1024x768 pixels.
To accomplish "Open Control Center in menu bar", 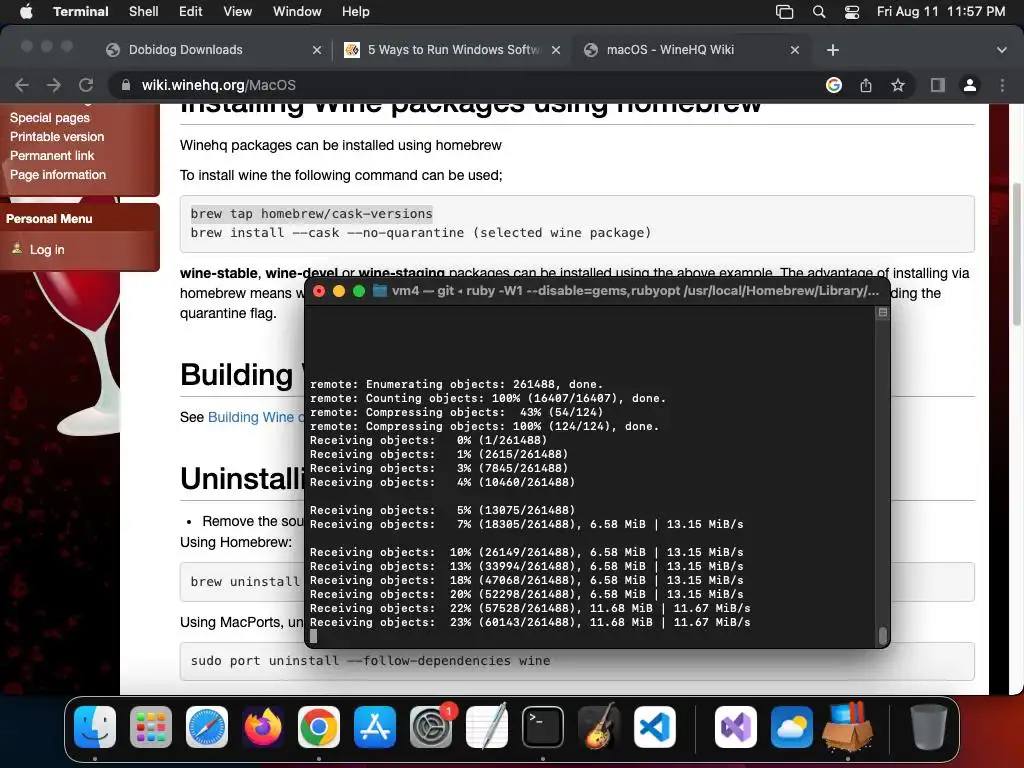I will 852,12.
